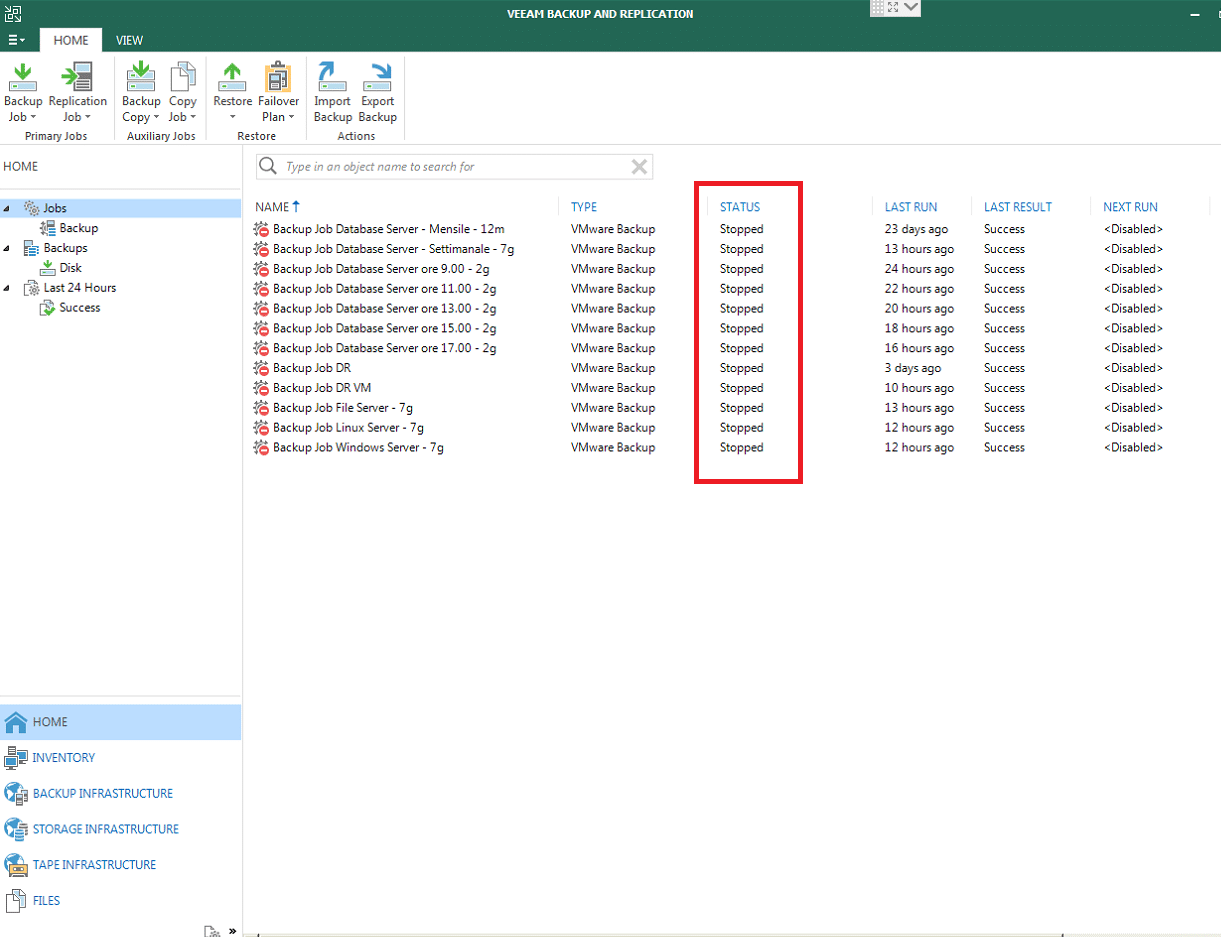Clear the search box with X
This screenshot has height=937, width=1221.
639,167
